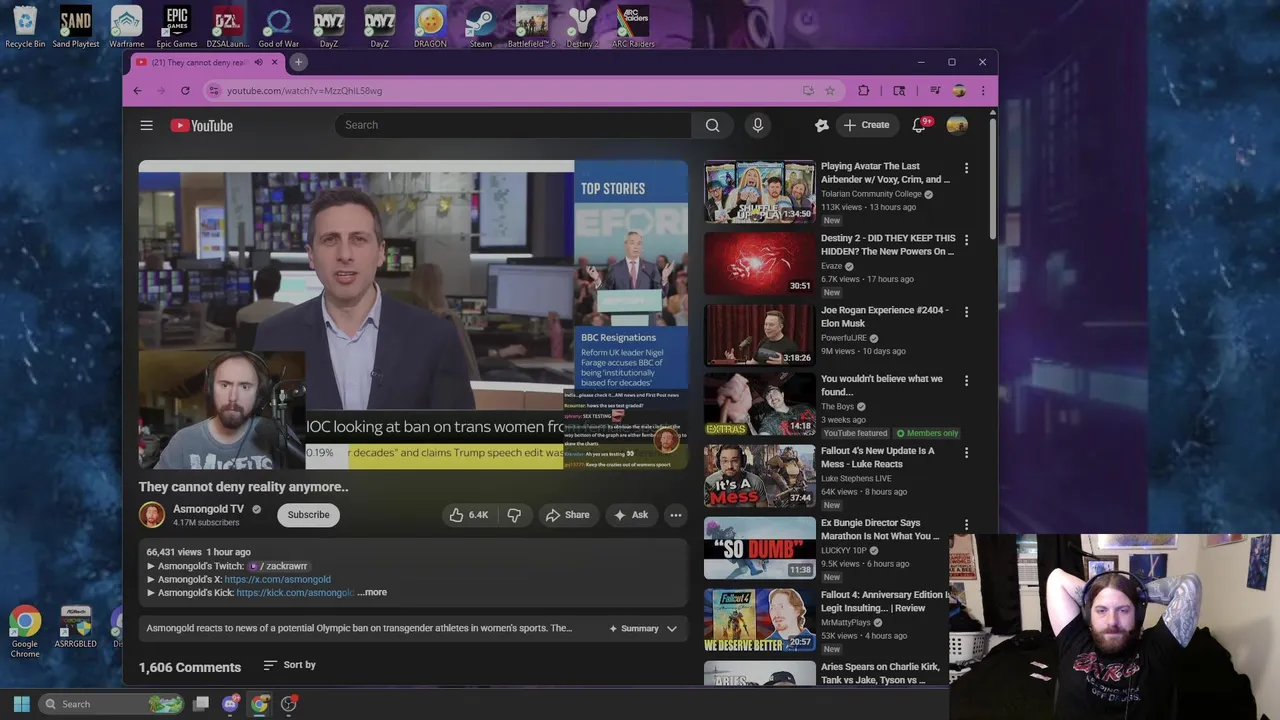Open the Recycle Bin
Screen dimensions: 1280x720
click(25, 27)
